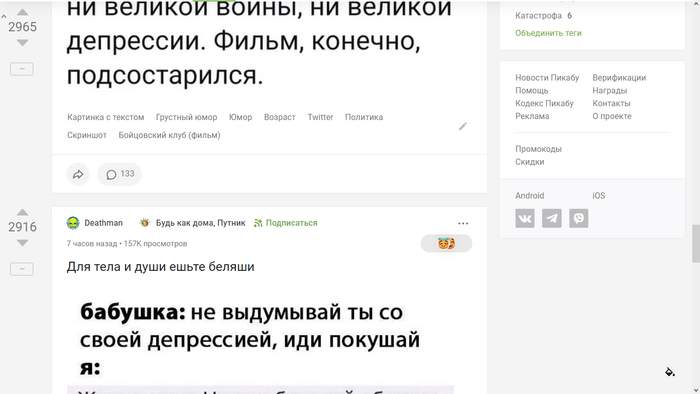Screen dimensions: 700x394
Task: Click the бабушка meme image
Action: coord(260,339)
